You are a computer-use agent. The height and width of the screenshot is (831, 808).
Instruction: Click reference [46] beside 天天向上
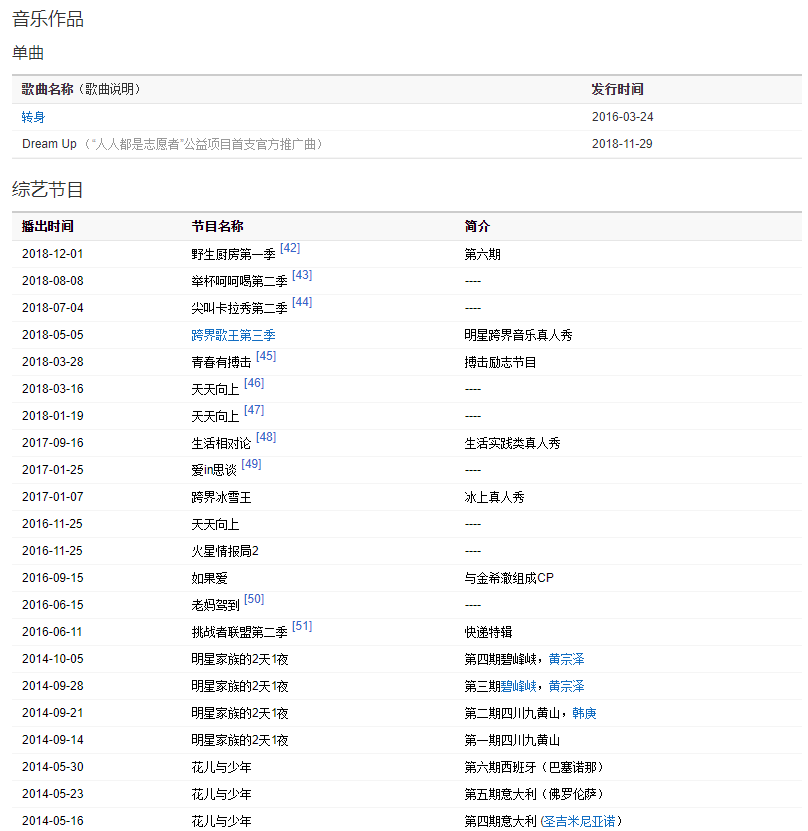[x=254, y=383]
